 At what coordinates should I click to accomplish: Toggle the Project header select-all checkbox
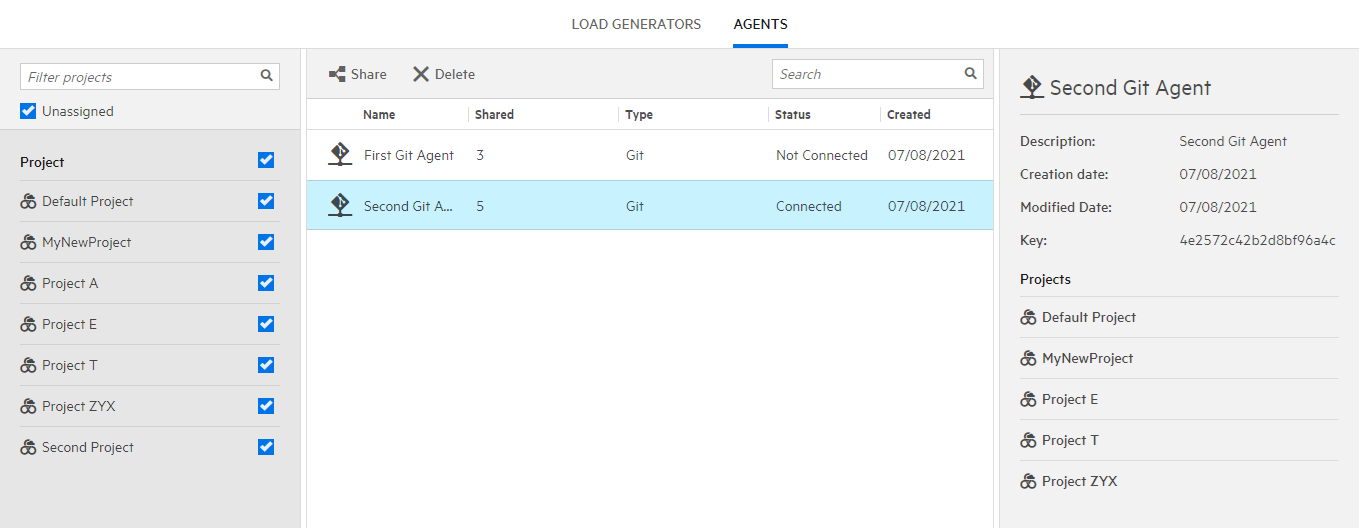pyautogui.click(x=266, y=160)
